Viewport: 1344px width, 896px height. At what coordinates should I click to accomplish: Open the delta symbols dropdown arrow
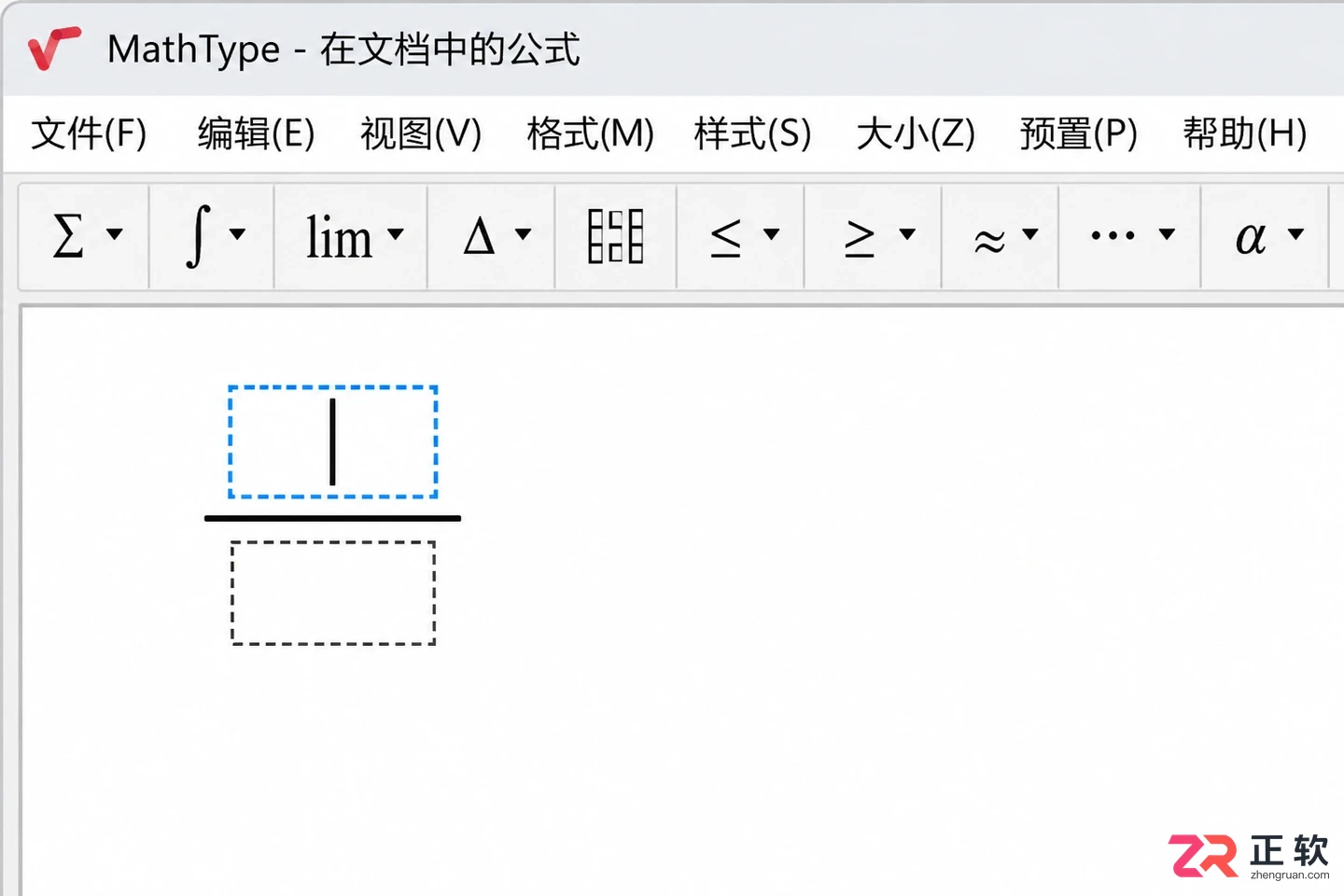524,233
